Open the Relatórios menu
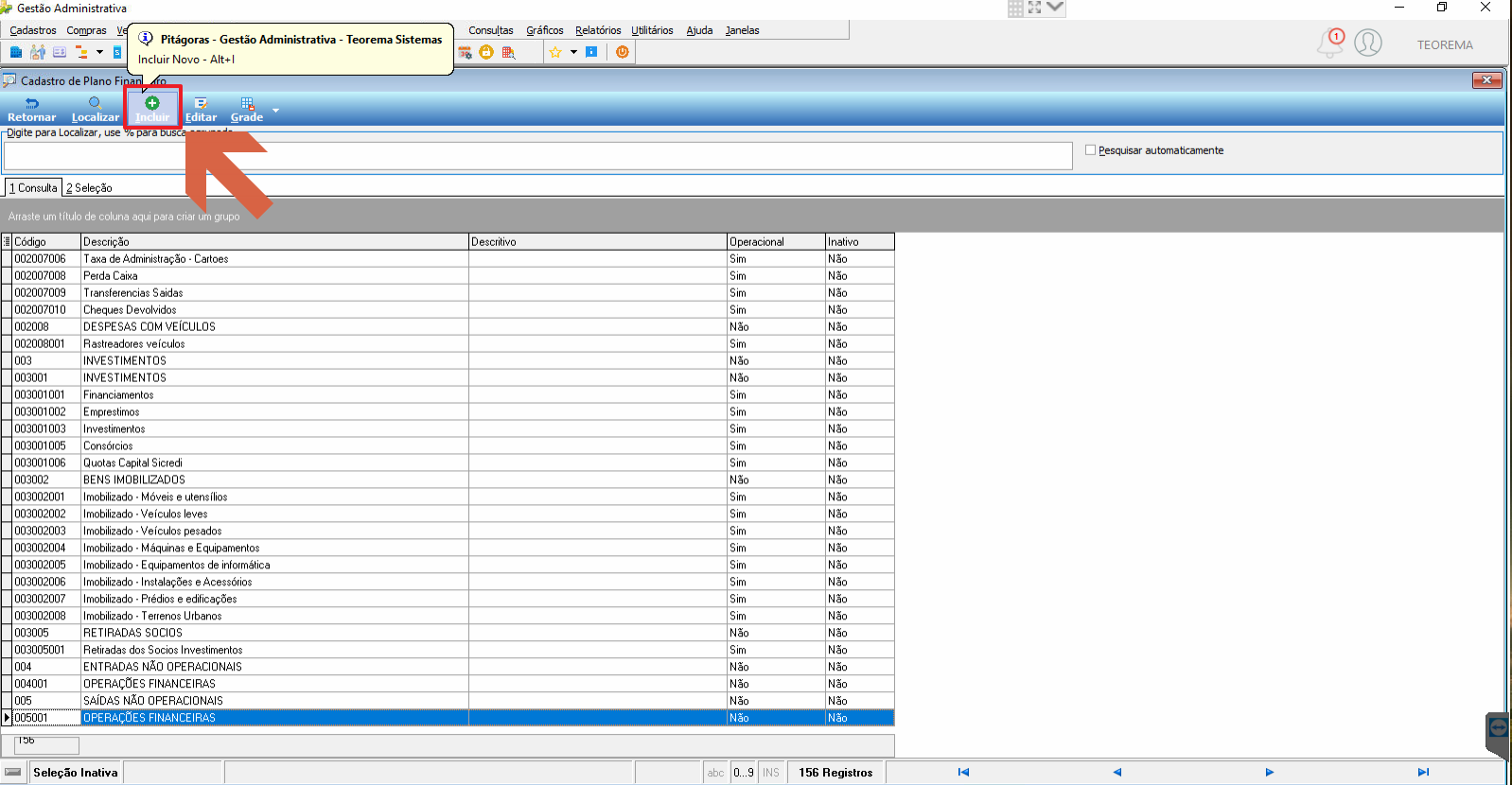Viewport: 1512px width, 785px height. [598, 30]
